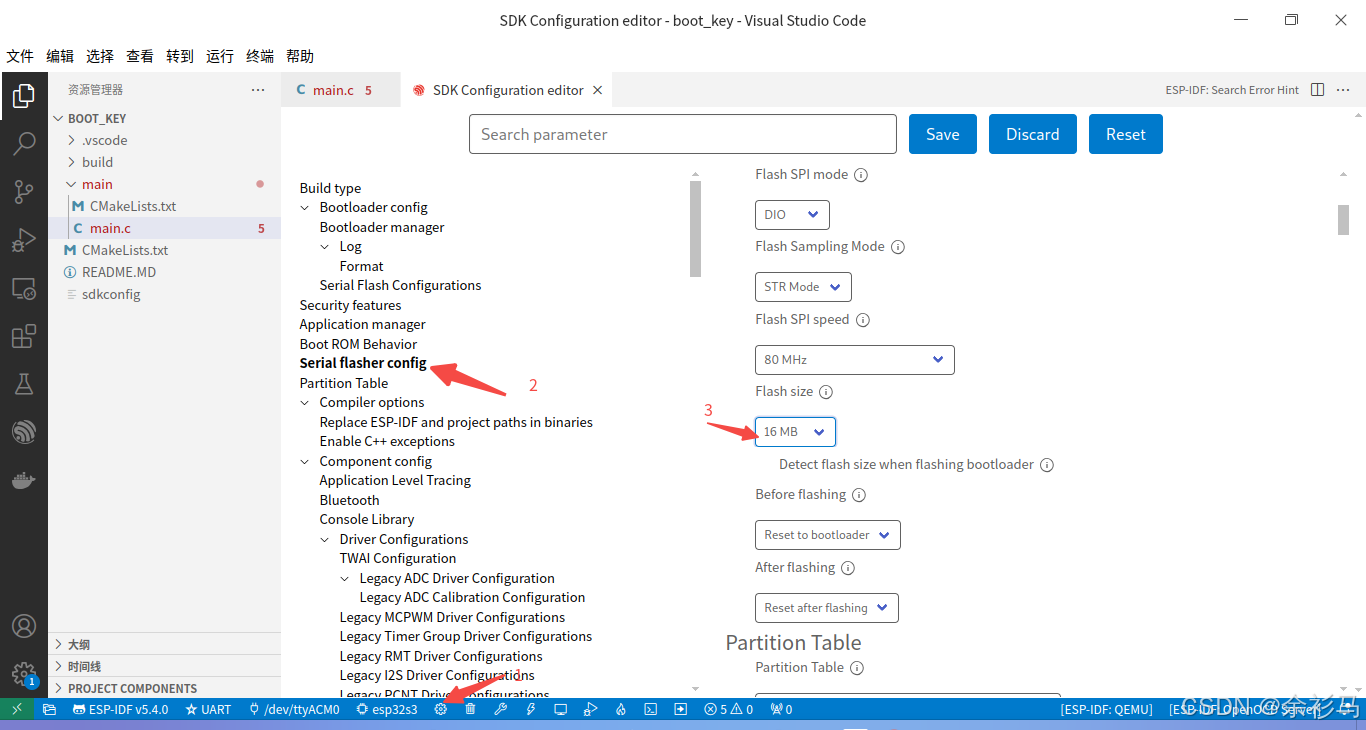The height and width of the screenshot is (730, 1366).
Task: Collapse the Driver Configurations tree node
Action: click(x=325, y=540)
